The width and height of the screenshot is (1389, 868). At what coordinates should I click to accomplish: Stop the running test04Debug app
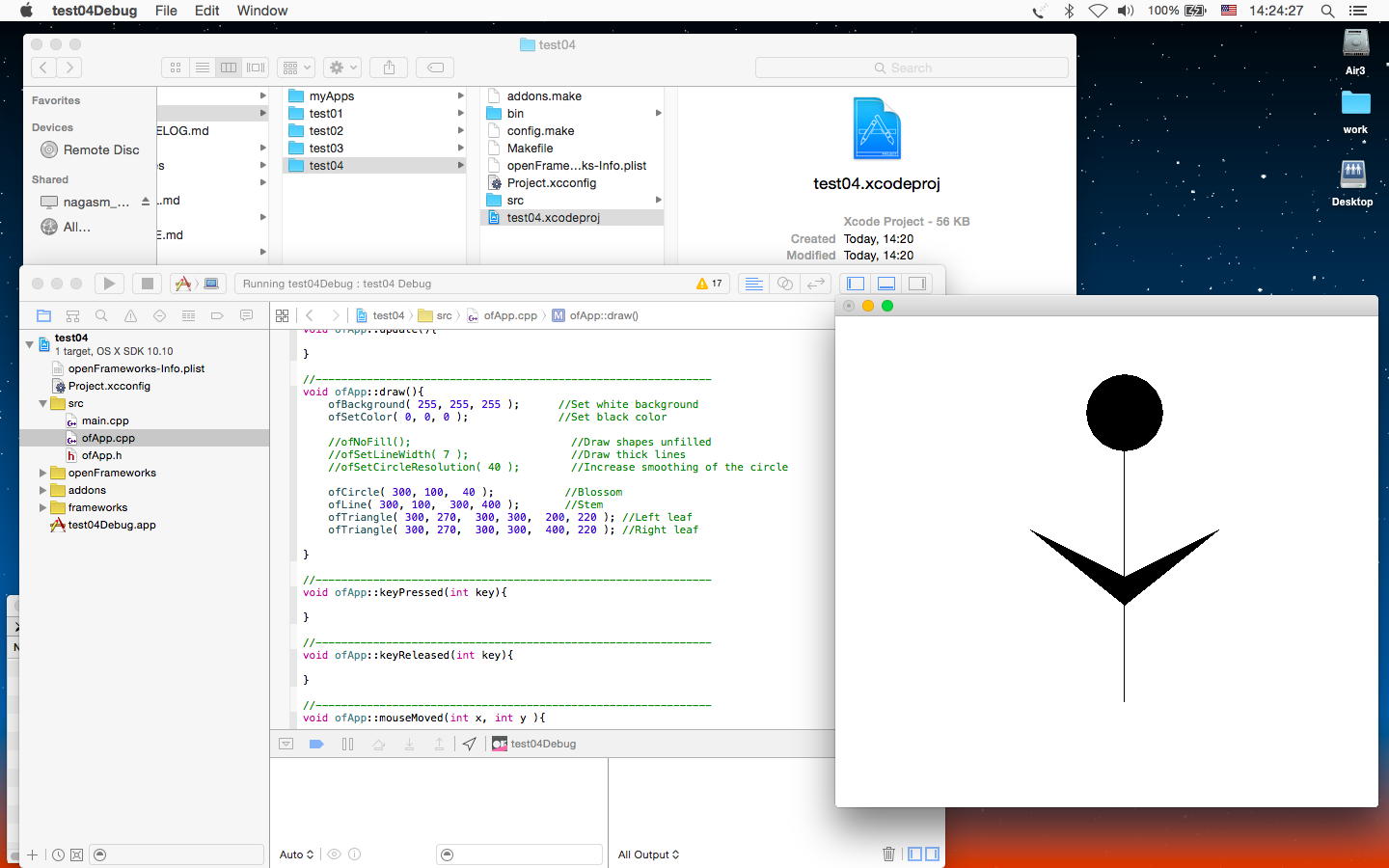coord(147,284)
